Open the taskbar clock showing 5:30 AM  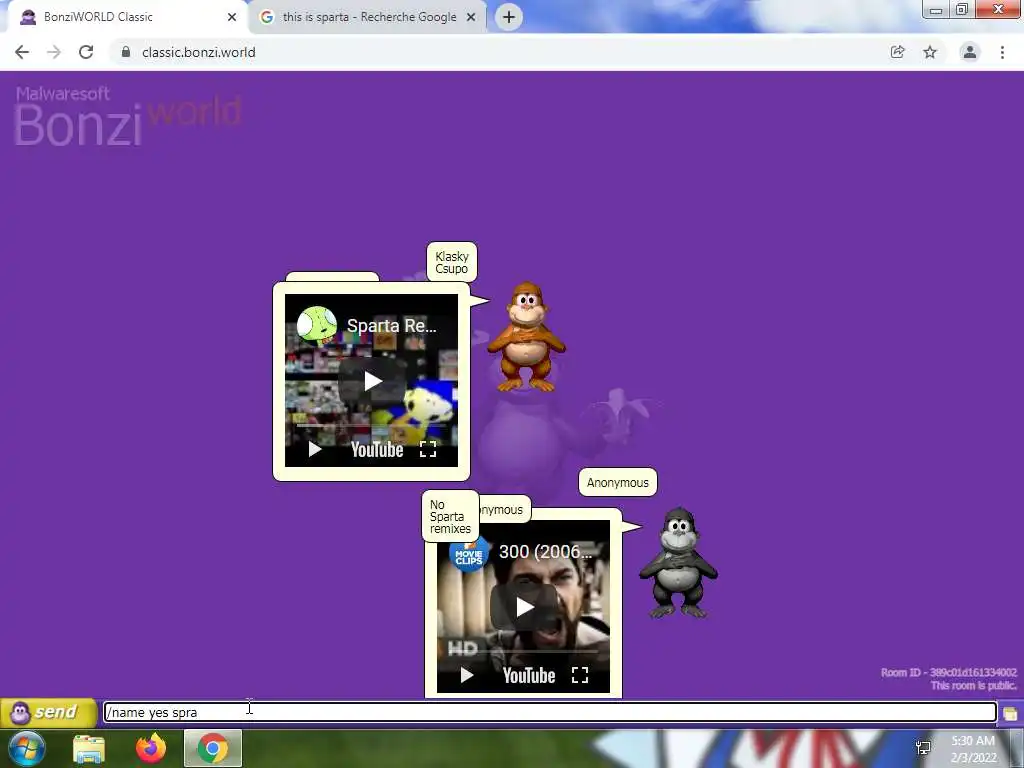coord(973,749)
